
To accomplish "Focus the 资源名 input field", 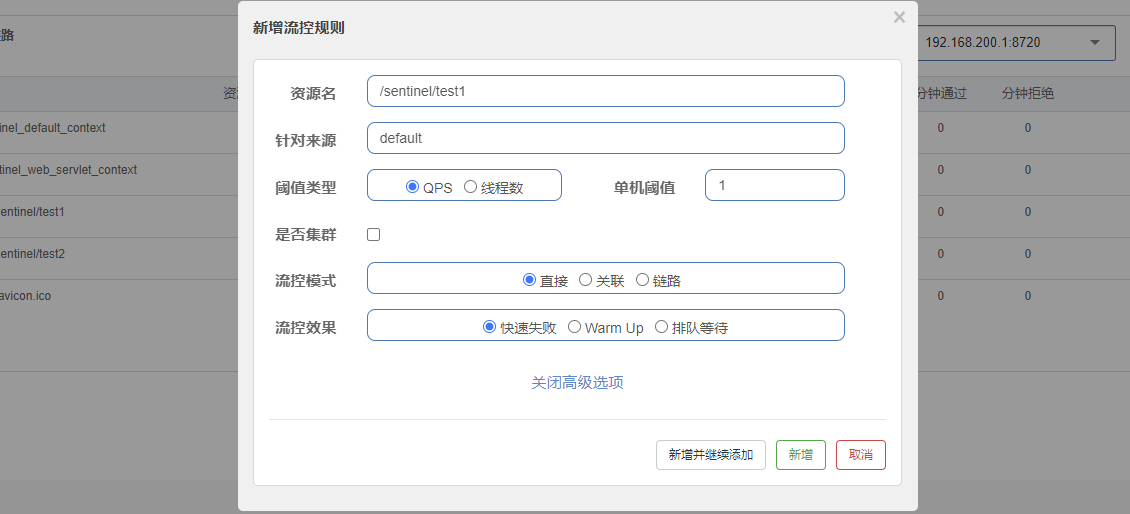I will point(605,91).
